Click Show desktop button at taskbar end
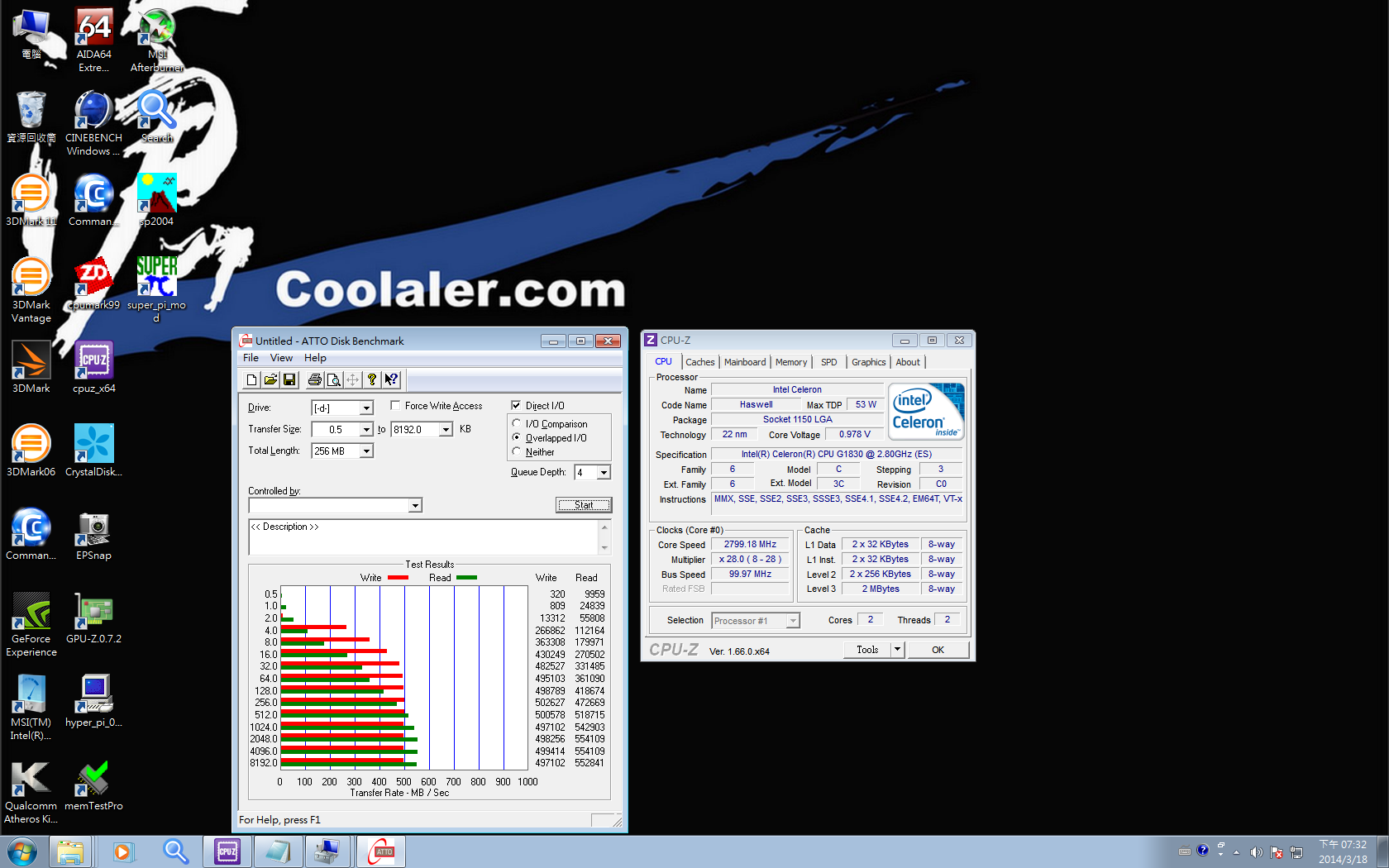 [x=1382, y=851]
